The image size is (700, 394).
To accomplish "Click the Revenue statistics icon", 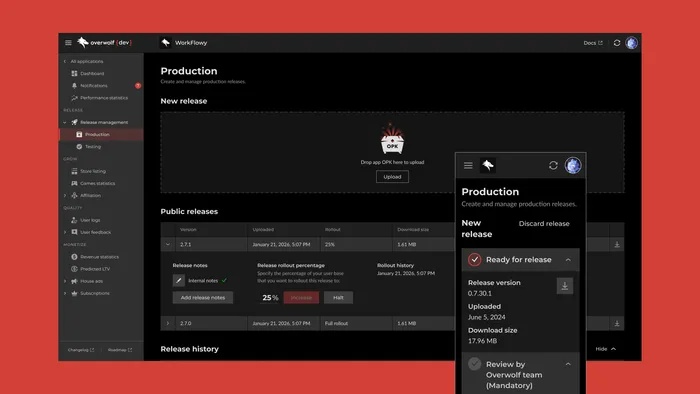I will point(75,257).
